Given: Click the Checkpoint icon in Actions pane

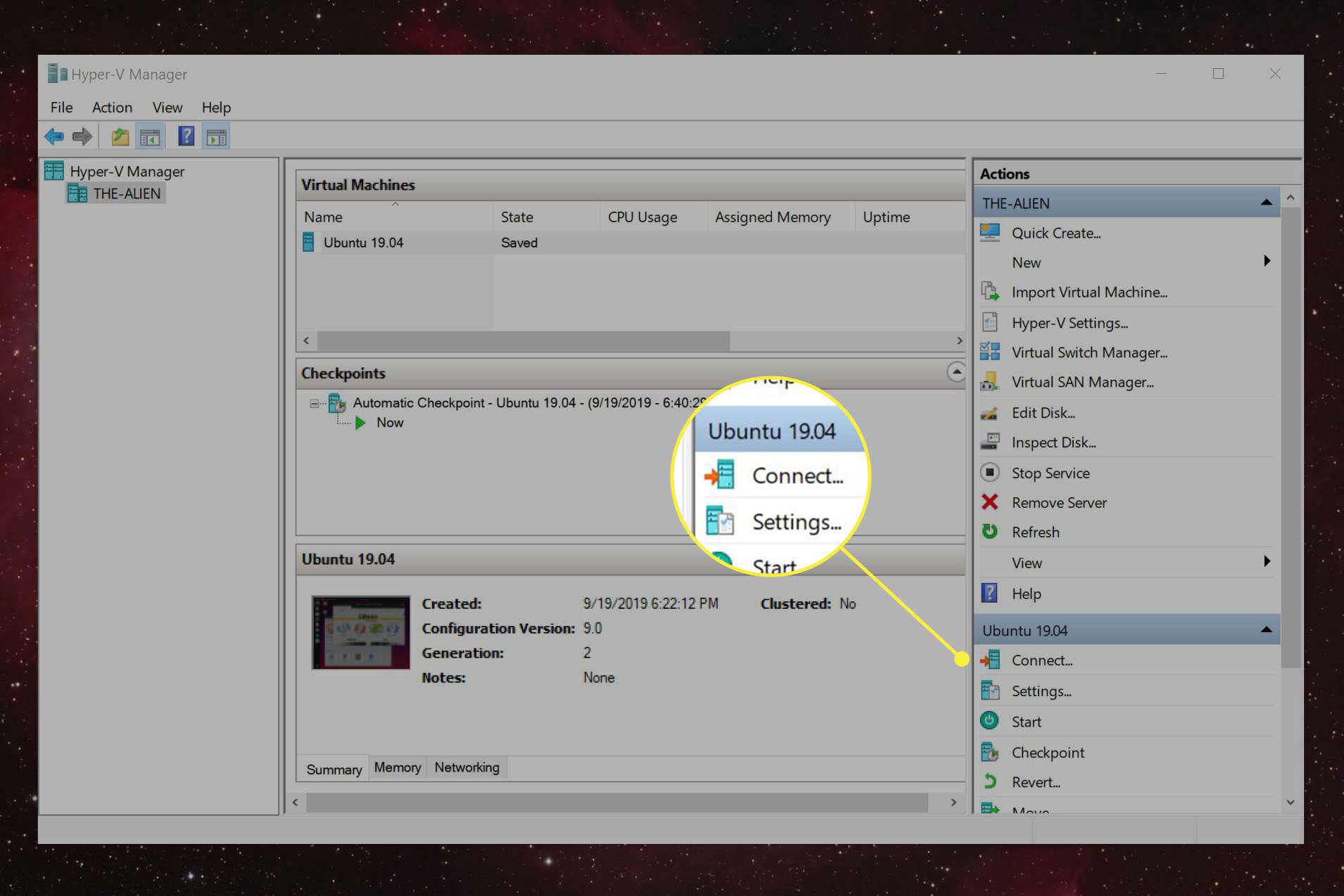Looking at the screenshot, I should coord(990,752).
